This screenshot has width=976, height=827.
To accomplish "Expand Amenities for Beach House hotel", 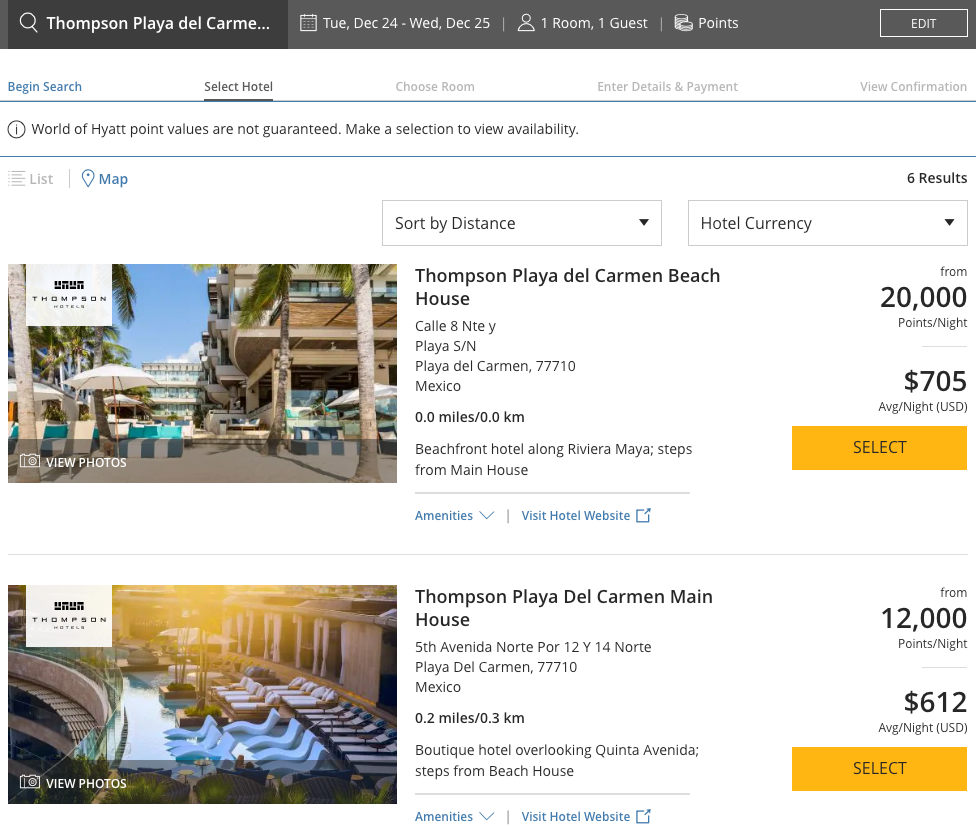I will 454,516.
